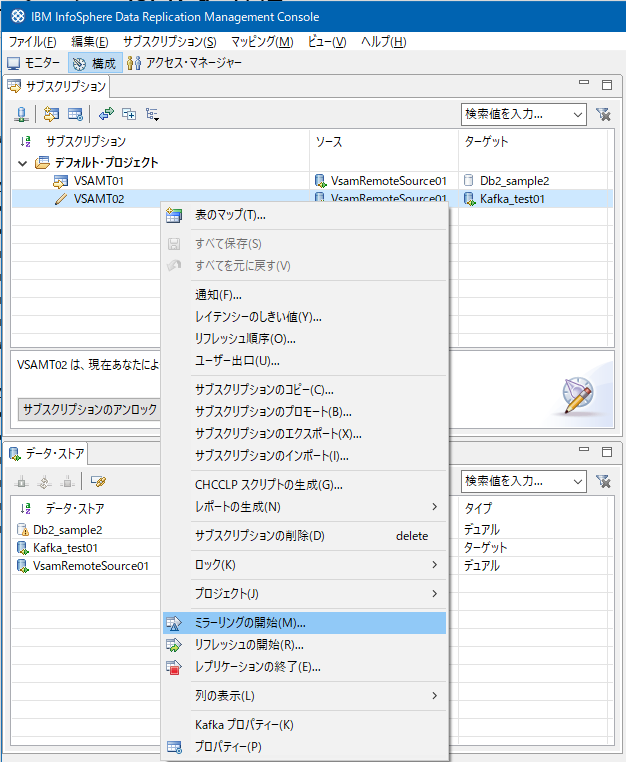Viewport: 626px width, 762px height.
Task: Click the sort icon in subscription column header
Action: pyautogui.click(x=25, y=141)
